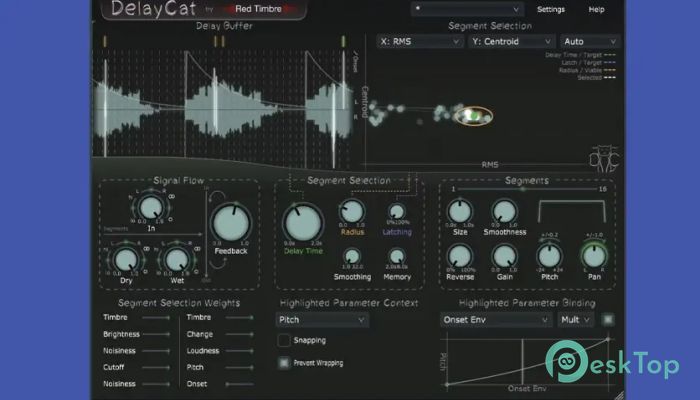The width and height of the screenshot is (700, 400).
Task: Select the Smoothness knob
Action: (505, 211)
